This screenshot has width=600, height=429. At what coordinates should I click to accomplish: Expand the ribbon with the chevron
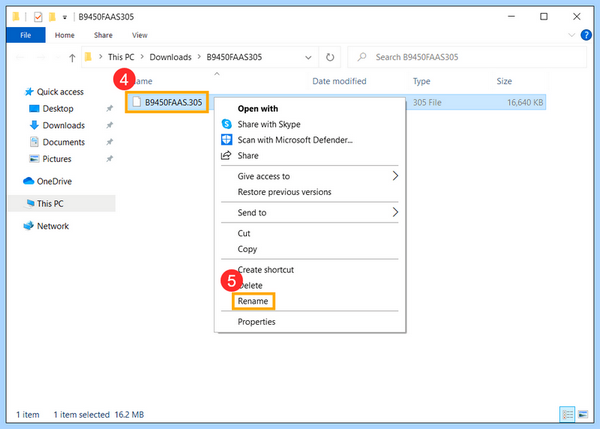click(572, 35)
